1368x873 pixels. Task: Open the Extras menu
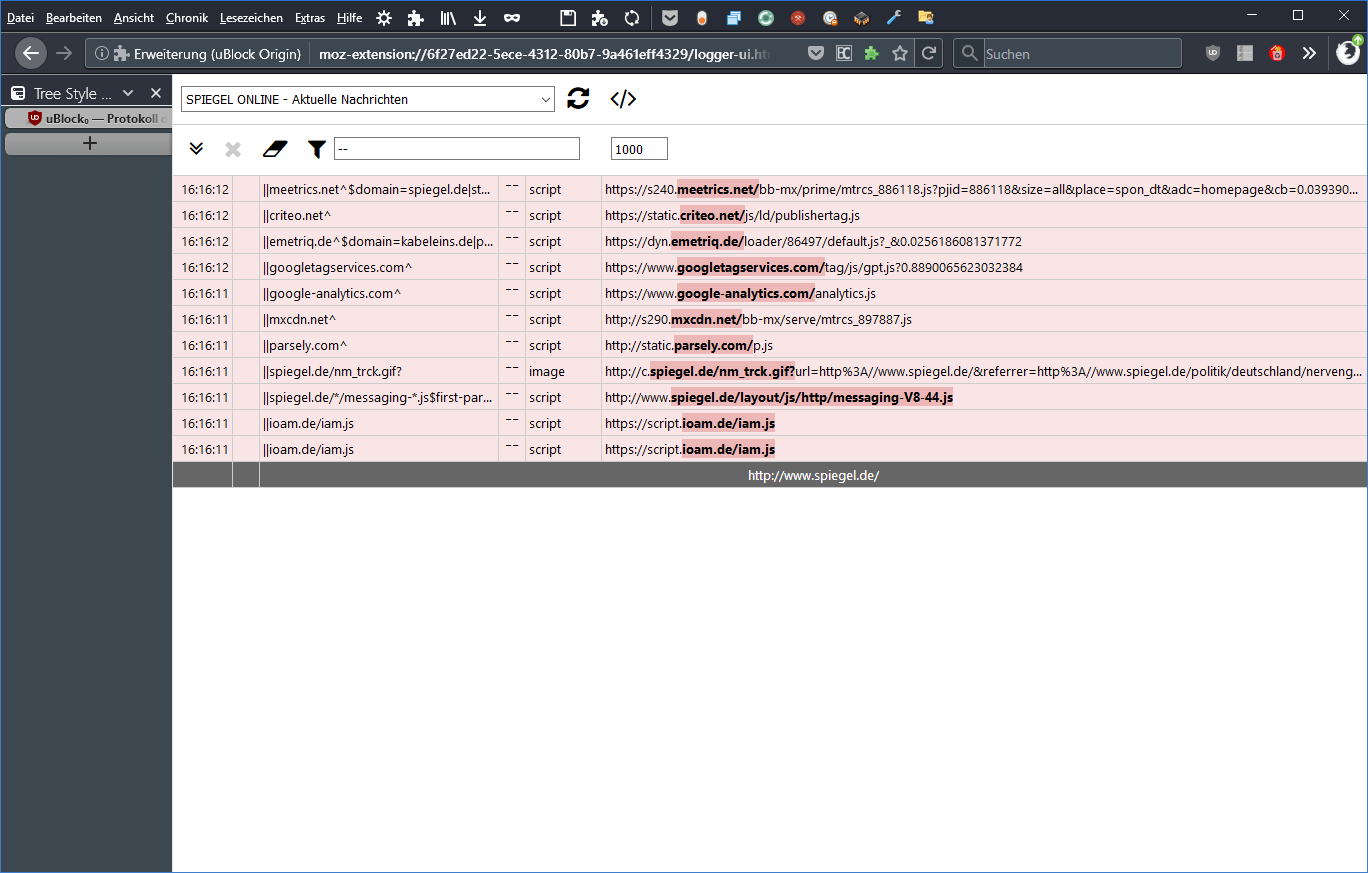(310, 18)
